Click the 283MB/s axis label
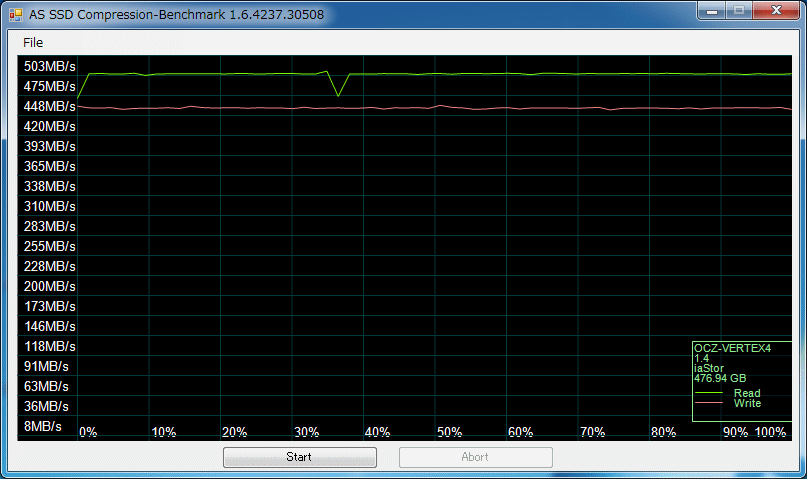807x479 pixels. (49, 226)
